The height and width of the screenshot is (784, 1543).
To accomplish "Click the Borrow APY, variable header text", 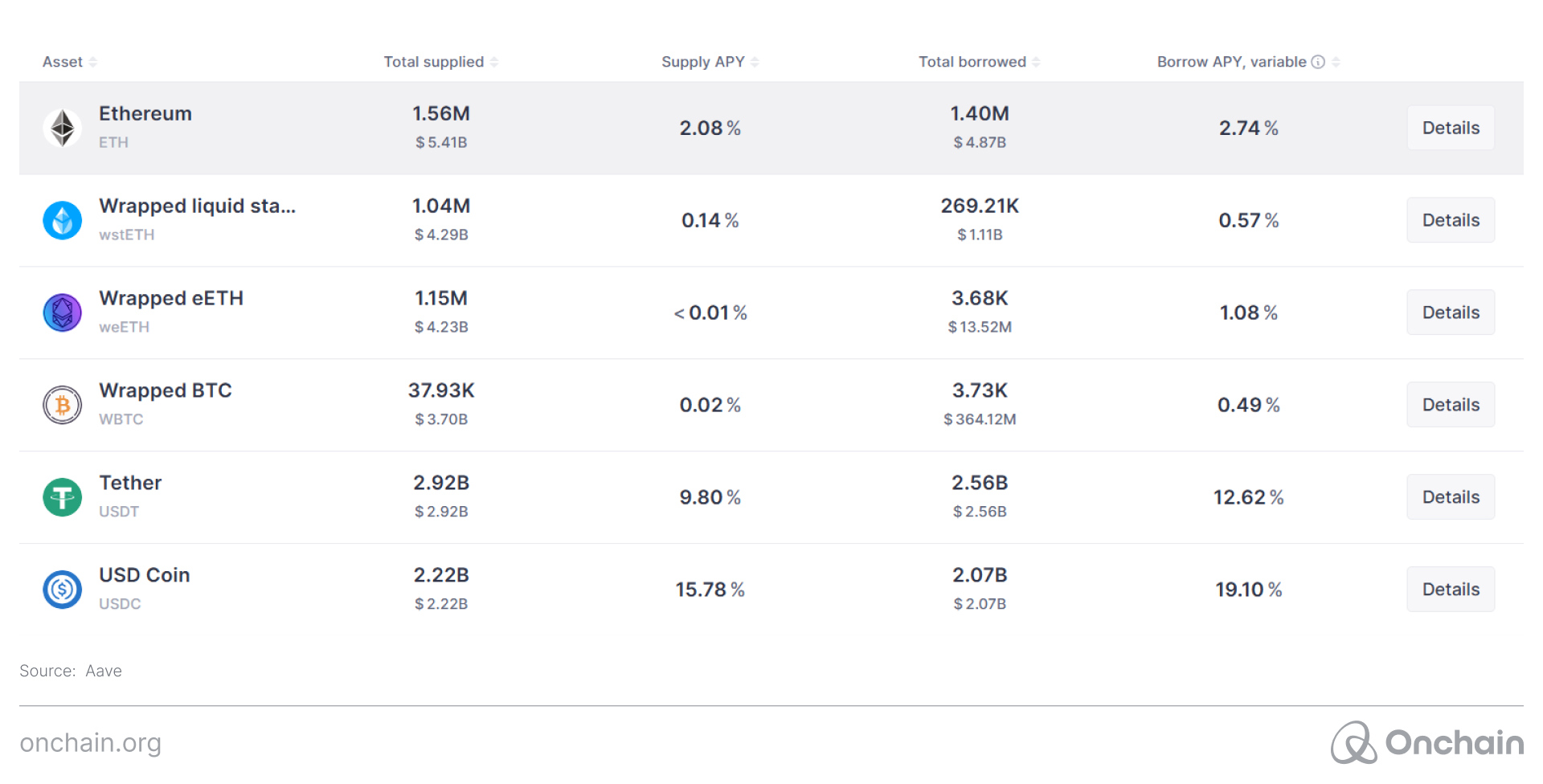I will coord(1232,62).
